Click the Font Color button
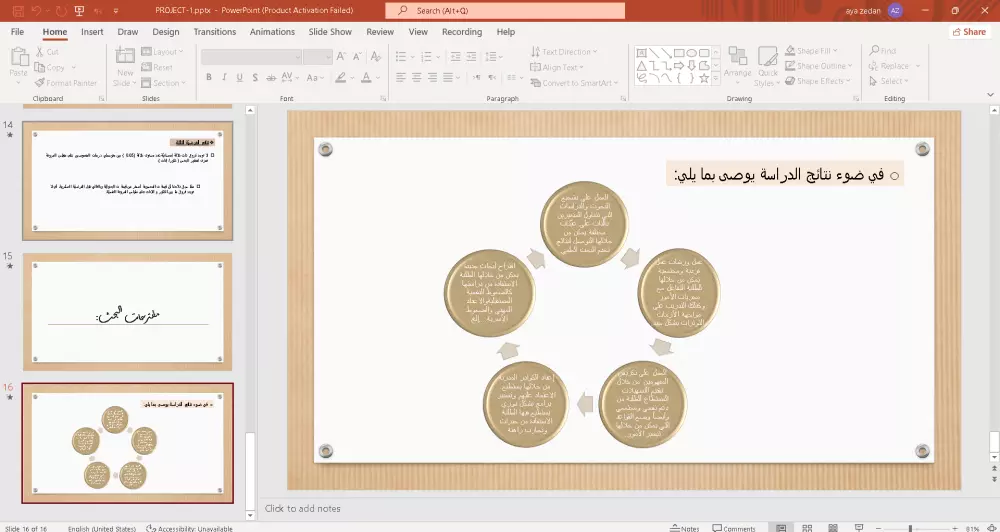This screenshot has width=1000, height=532. click(366, 77)
